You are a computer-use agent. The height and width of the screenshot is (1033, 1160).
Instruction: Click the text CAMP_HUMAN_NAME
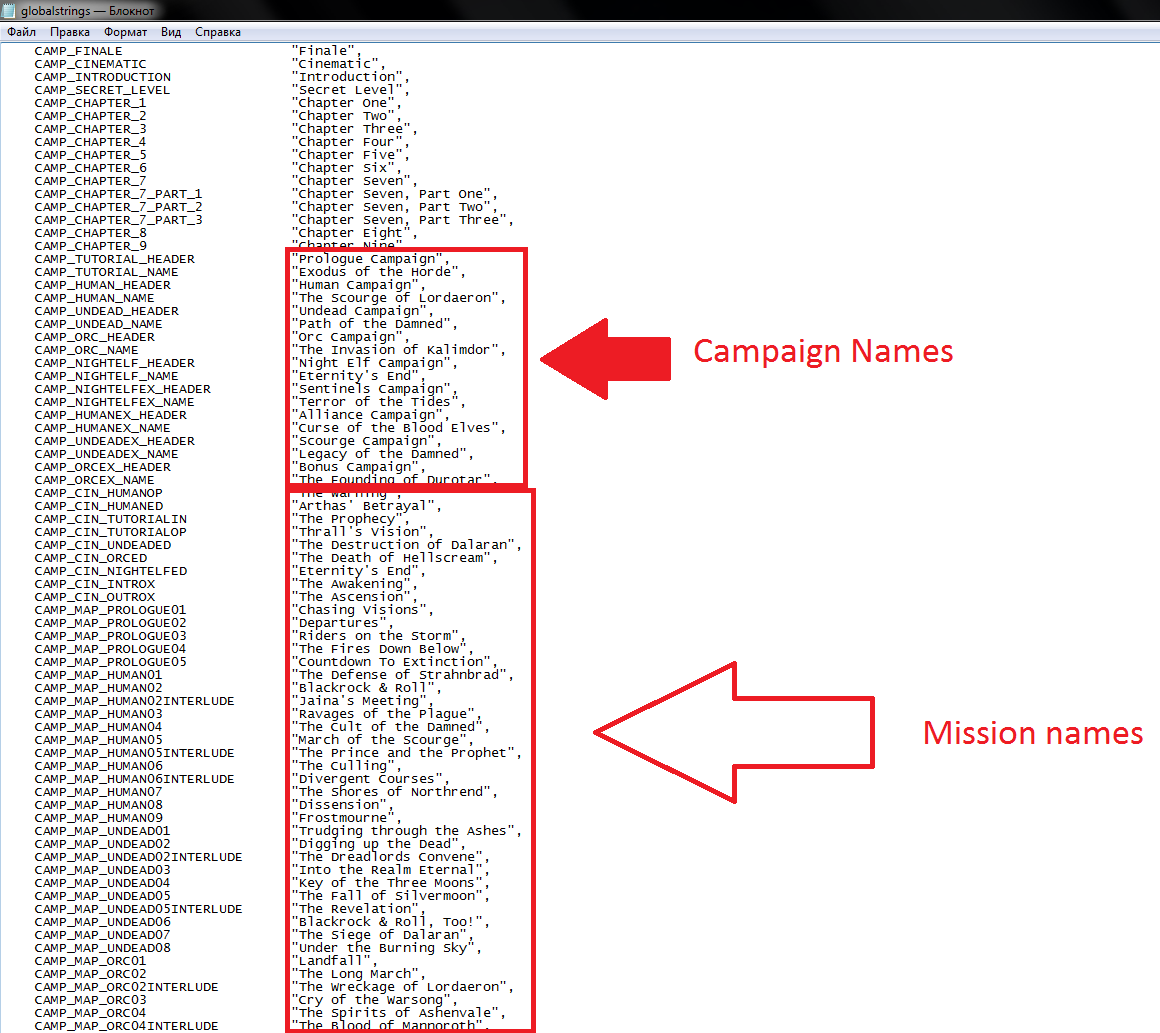coord(95,298)
